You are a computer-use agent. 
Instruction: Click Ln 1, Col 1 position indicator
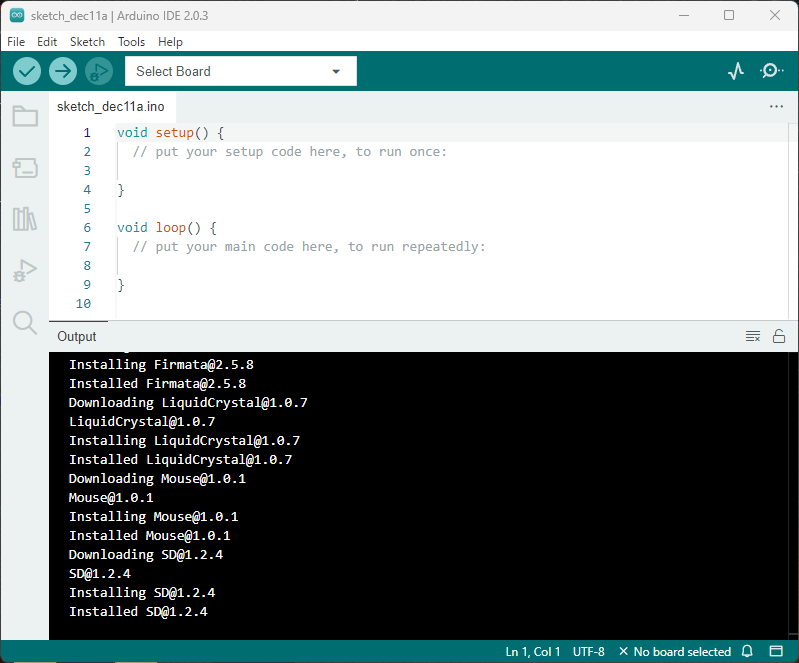[533, 652]
